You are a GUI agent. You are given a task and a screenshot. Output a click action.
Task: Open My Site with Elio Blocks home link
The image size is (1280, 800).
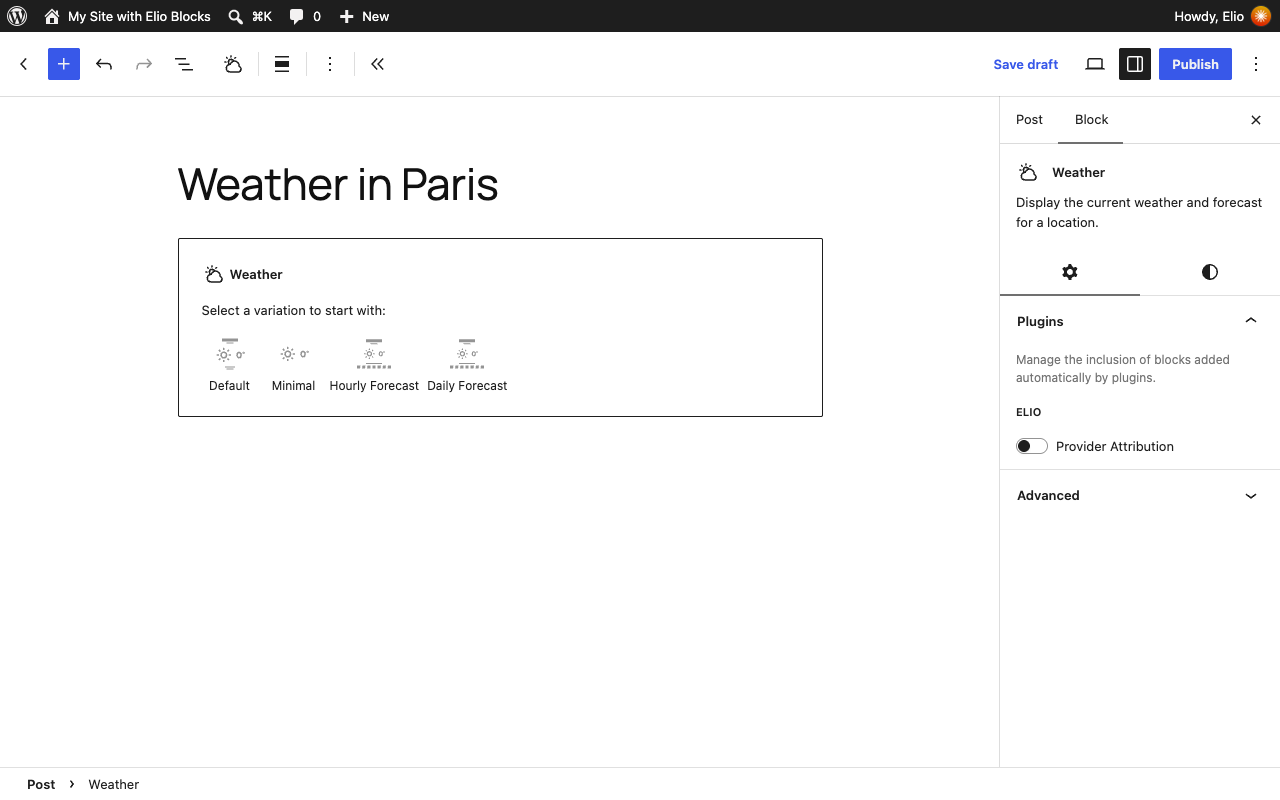127,16
